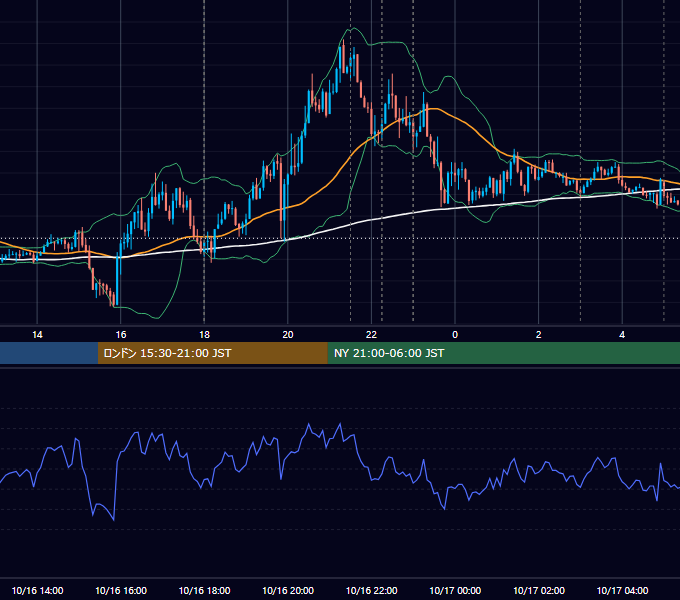The height and width of the screenshot is (600, 680).
Task: Click the oscillator line's lowest dip near 16:00
Action: [114, 519]
